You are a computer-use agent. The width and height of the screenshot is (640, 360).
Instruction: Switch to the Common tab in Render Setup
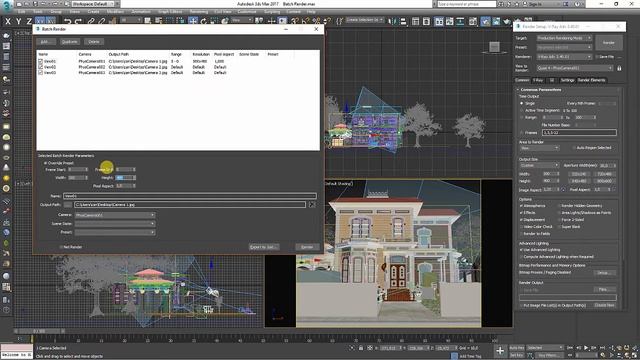(522, 80)
